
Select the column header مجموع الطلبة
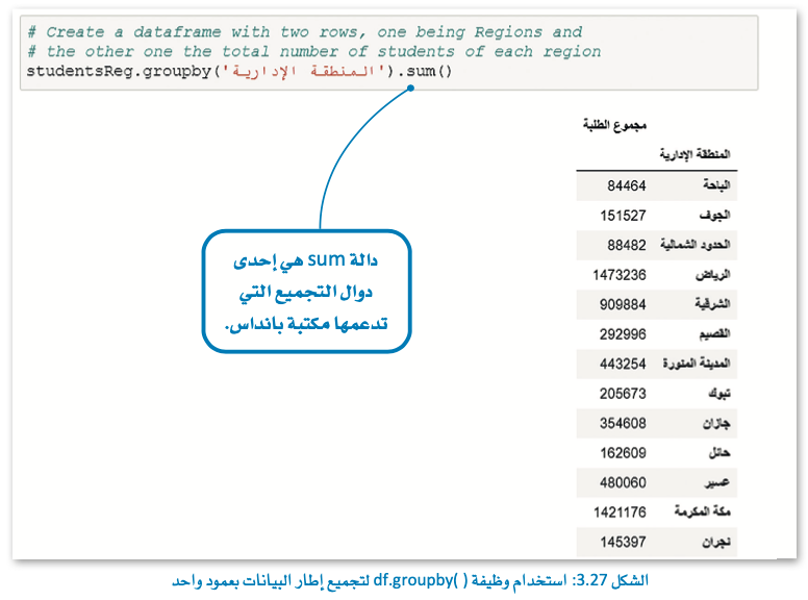point(615,125)
